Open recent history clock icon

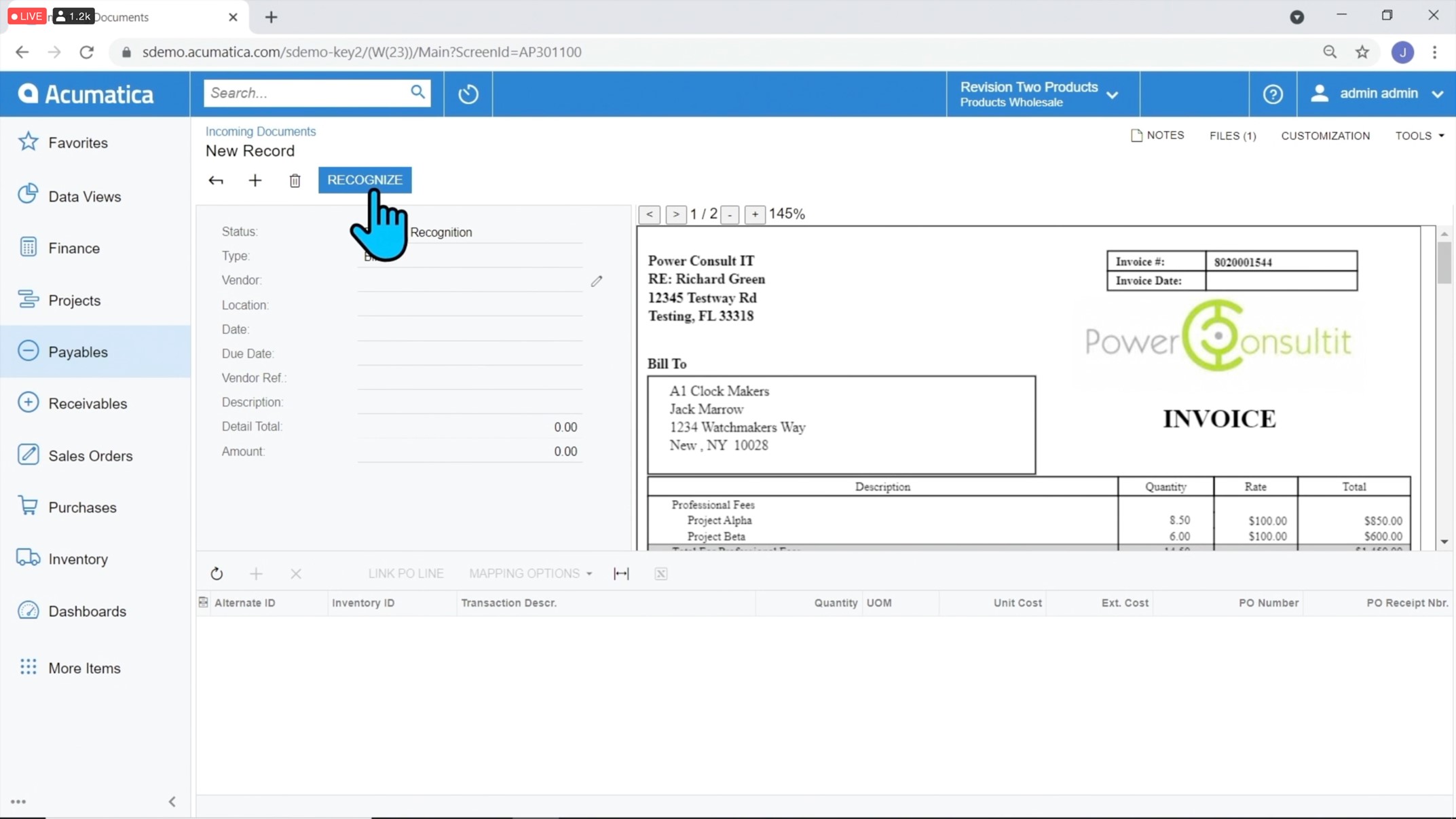(468, 94)
